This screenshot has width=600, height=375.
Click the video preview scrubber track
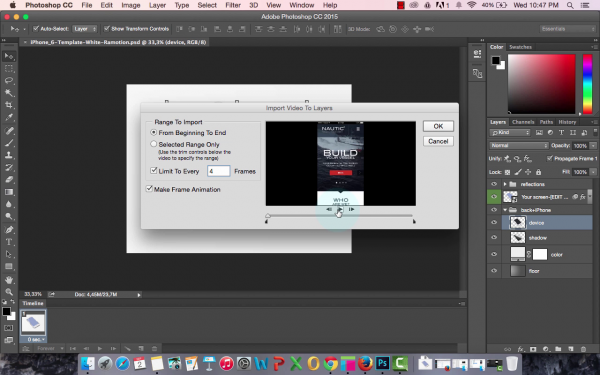340,216
